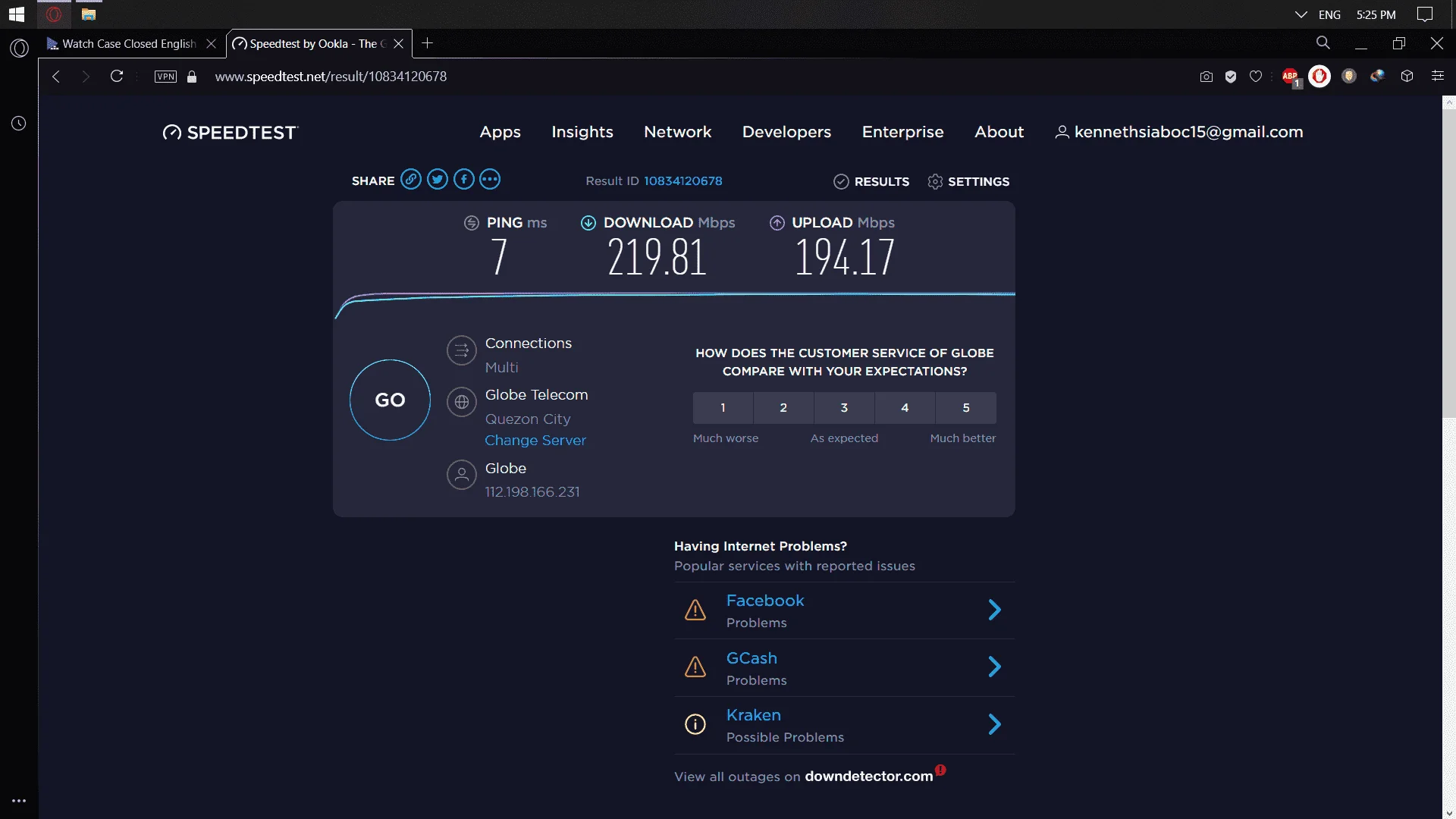This screenshot has width=1456, height=819.
Task: Go back in browser
Action: [x=55, y=77]
